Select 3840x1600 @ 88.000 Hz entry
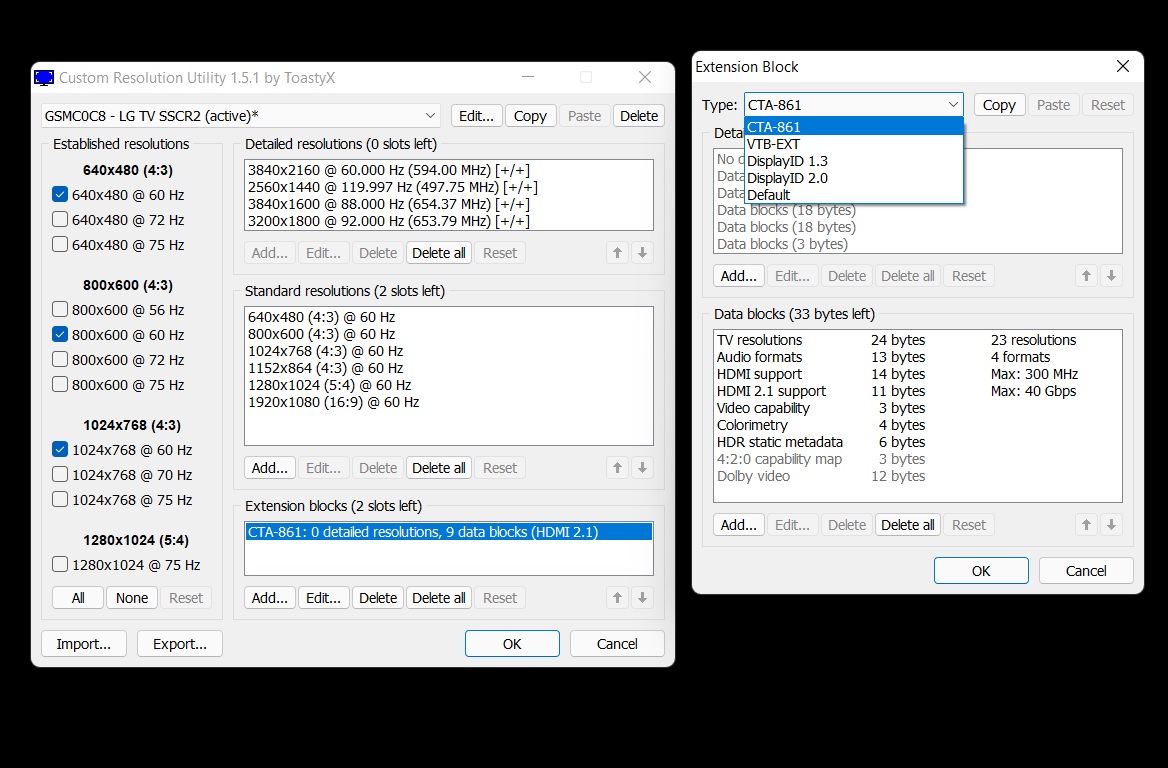1168x768 pixels. (x=448, y=204)
